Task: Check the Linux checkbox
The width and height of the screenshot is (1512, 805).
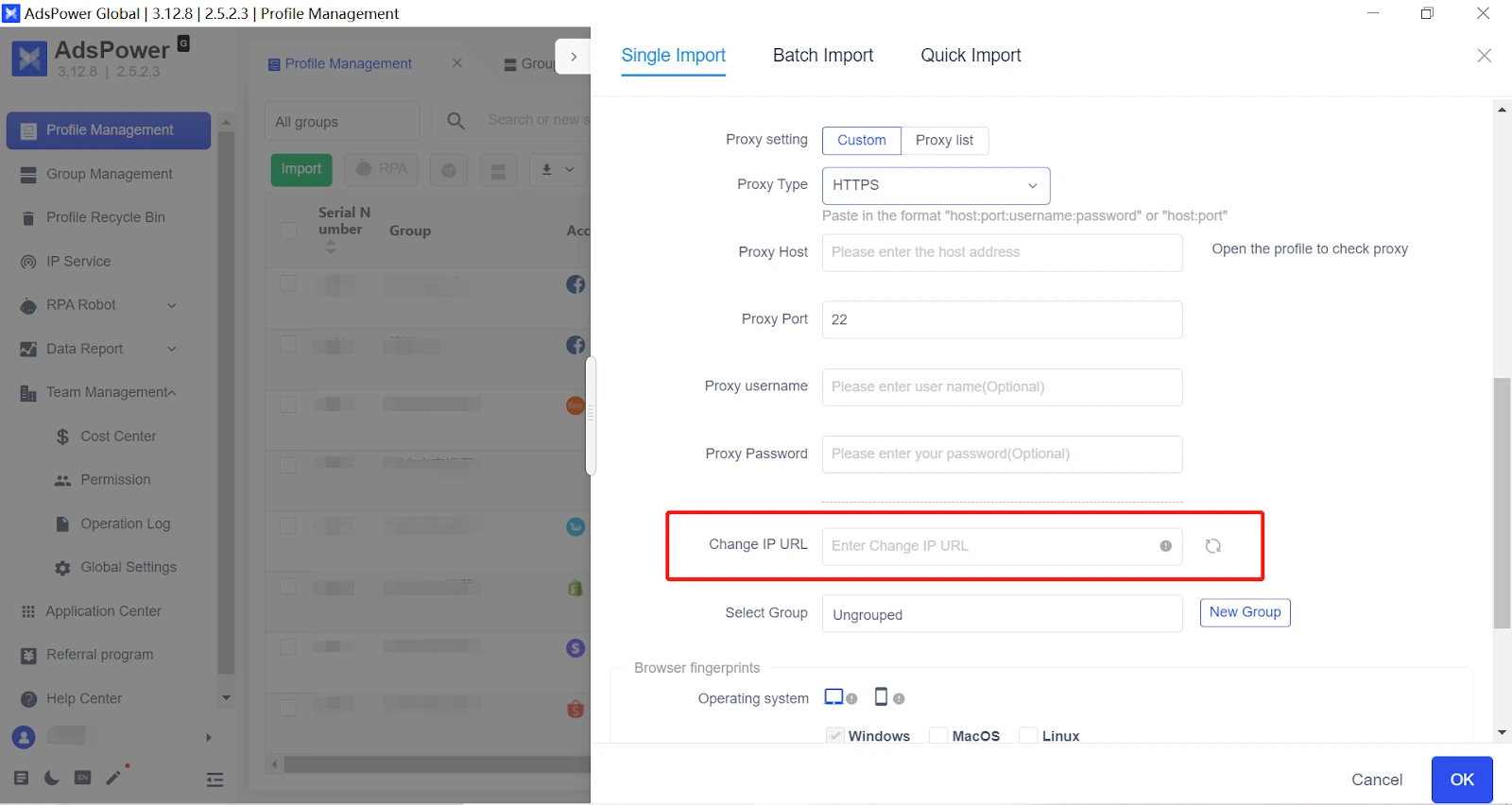Action: (x=1028, y=736)
